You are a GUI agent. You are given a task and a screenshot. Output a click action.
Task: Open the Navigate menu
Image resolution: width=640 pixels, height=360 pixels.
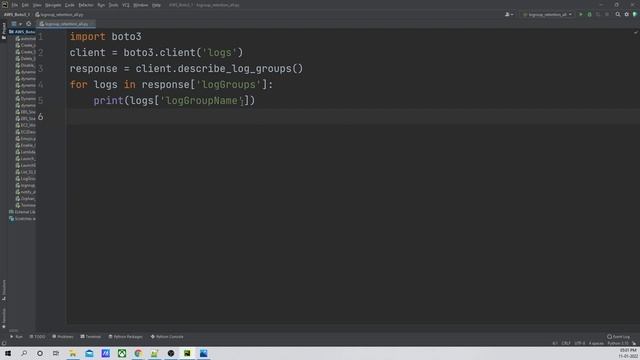point(53,5)
